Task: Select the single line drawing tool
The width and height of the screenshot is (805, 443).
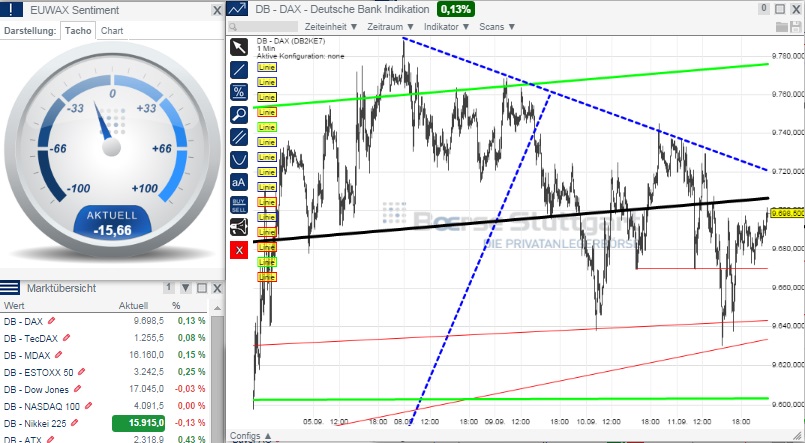Action: tap(239, 70)
